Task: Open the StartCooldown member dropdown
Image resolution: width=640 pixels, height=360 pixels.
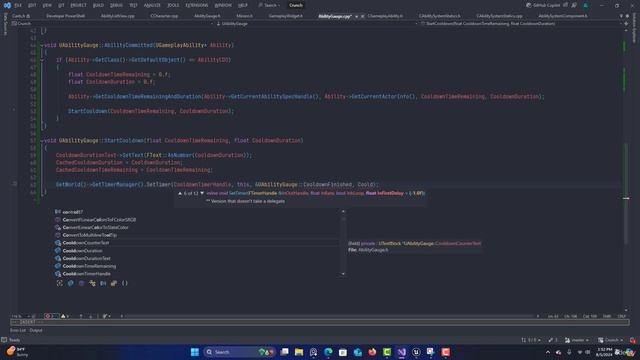Action: [x=521, y=24]
